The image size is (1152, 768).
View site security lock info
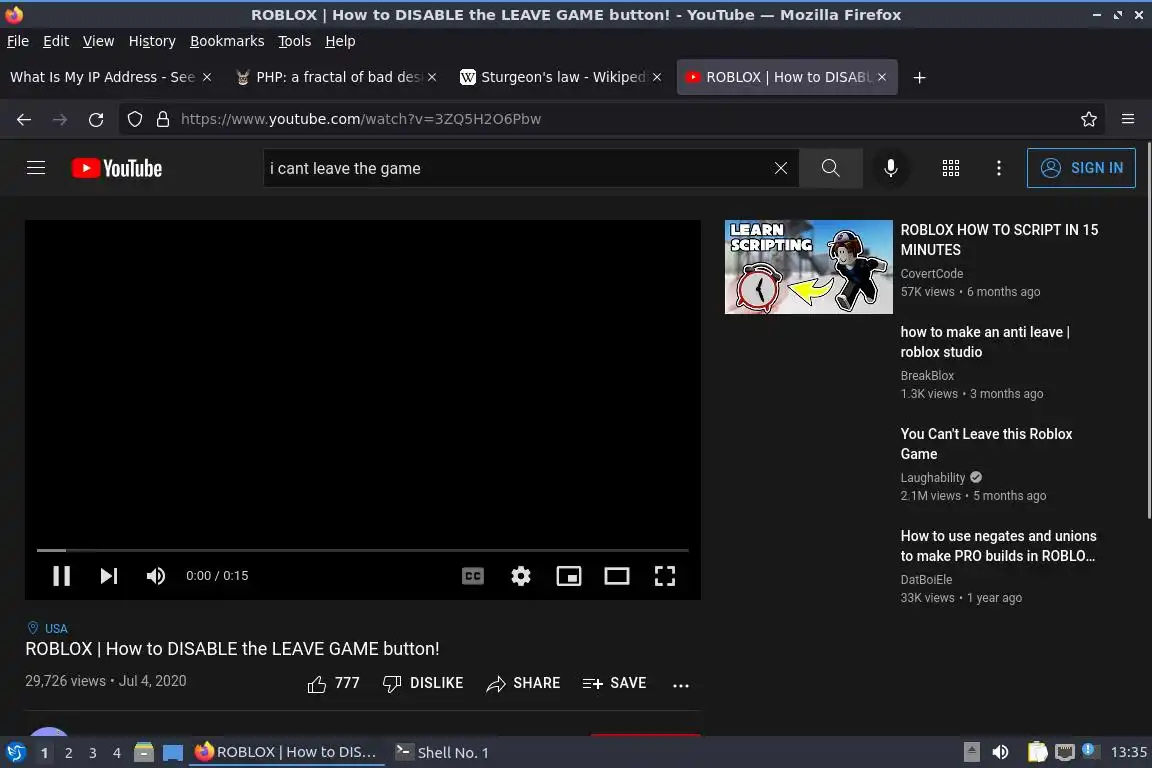163,119
